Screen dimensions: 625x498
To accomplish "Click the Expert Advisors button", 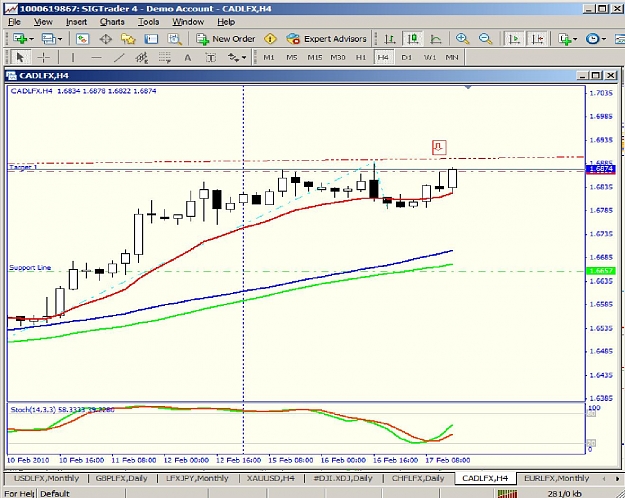I will click(x=326, y=39).
